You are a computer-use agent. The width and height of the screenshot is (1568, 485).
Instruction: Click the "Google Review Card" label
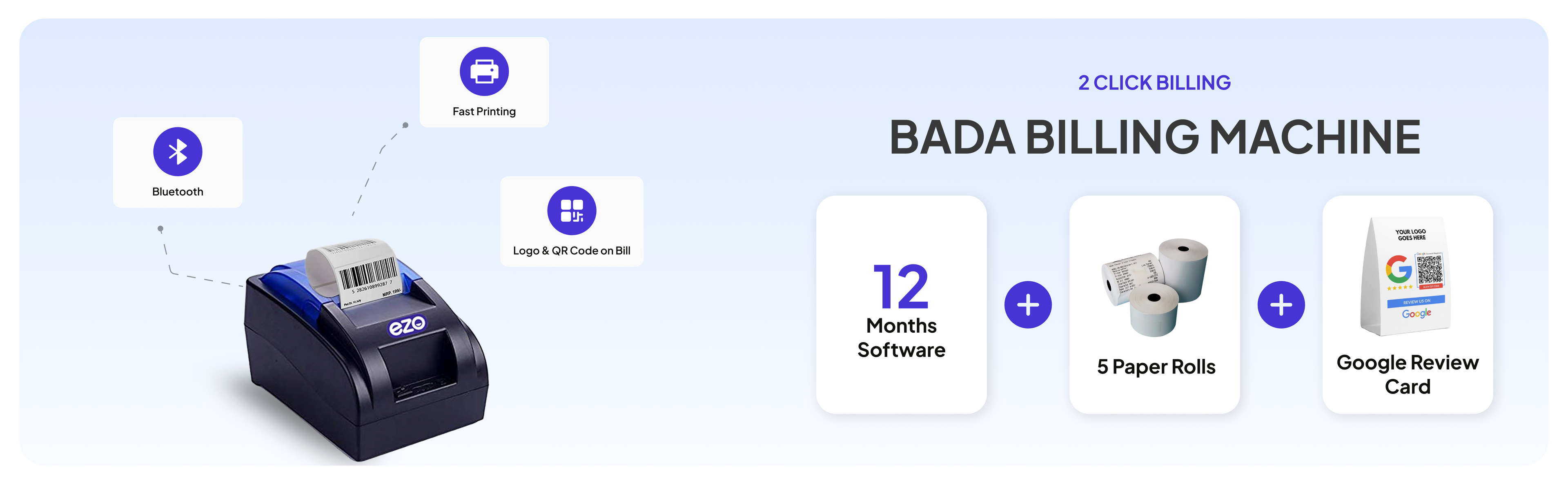[x=1407, y=374]
